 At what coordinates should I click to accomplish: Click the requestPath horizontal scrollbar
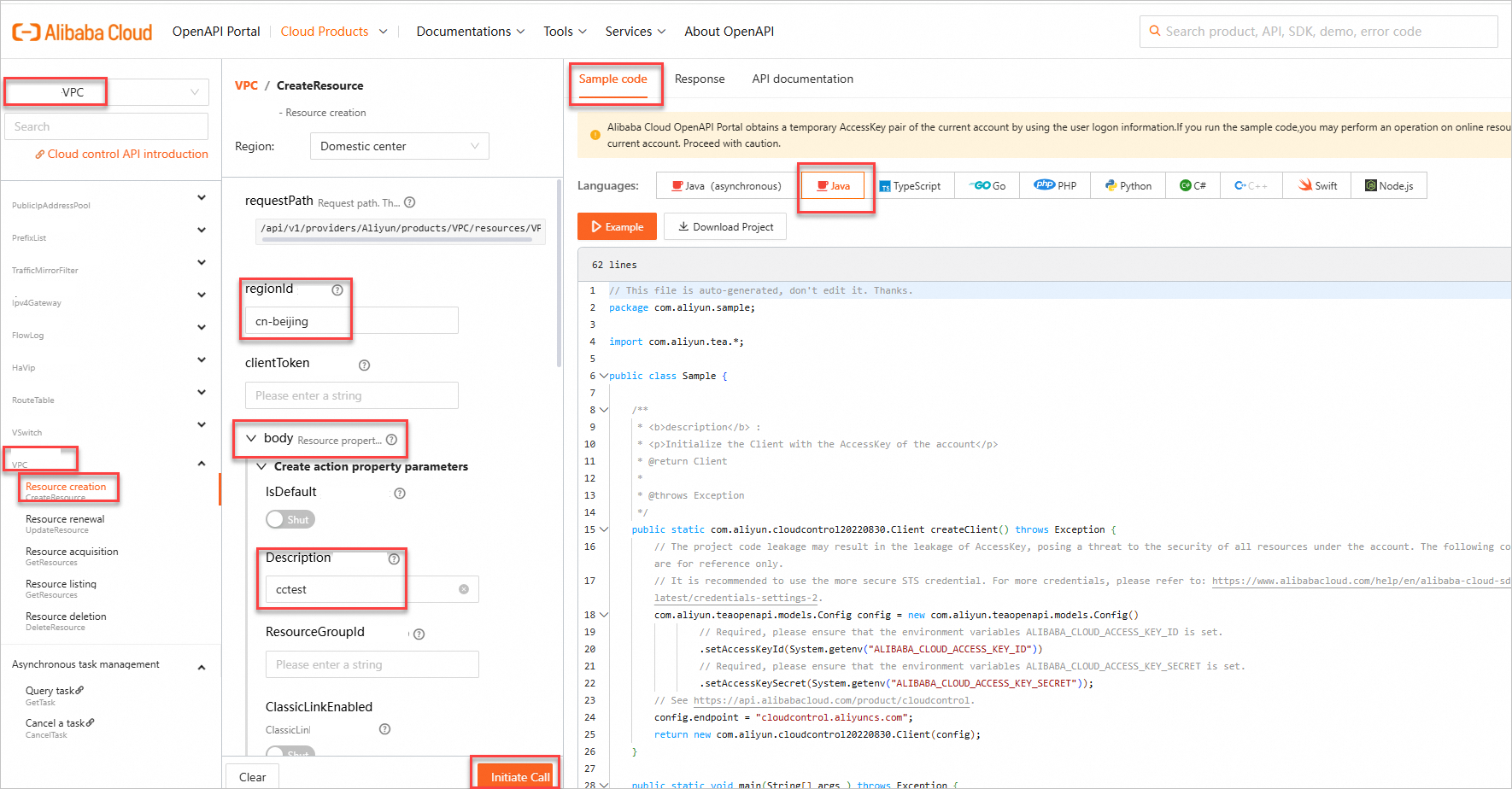point(397,240)
